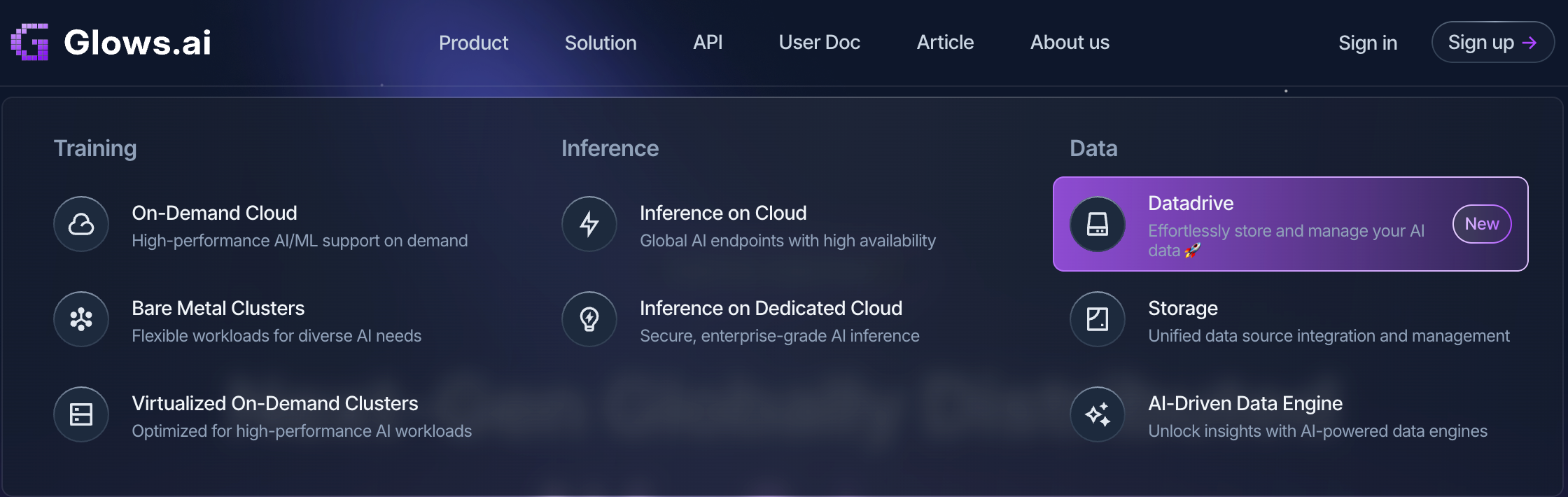
Task: Click the AI-Driven Data Engine sparkle icon
Action: [x=1097, y=414]
